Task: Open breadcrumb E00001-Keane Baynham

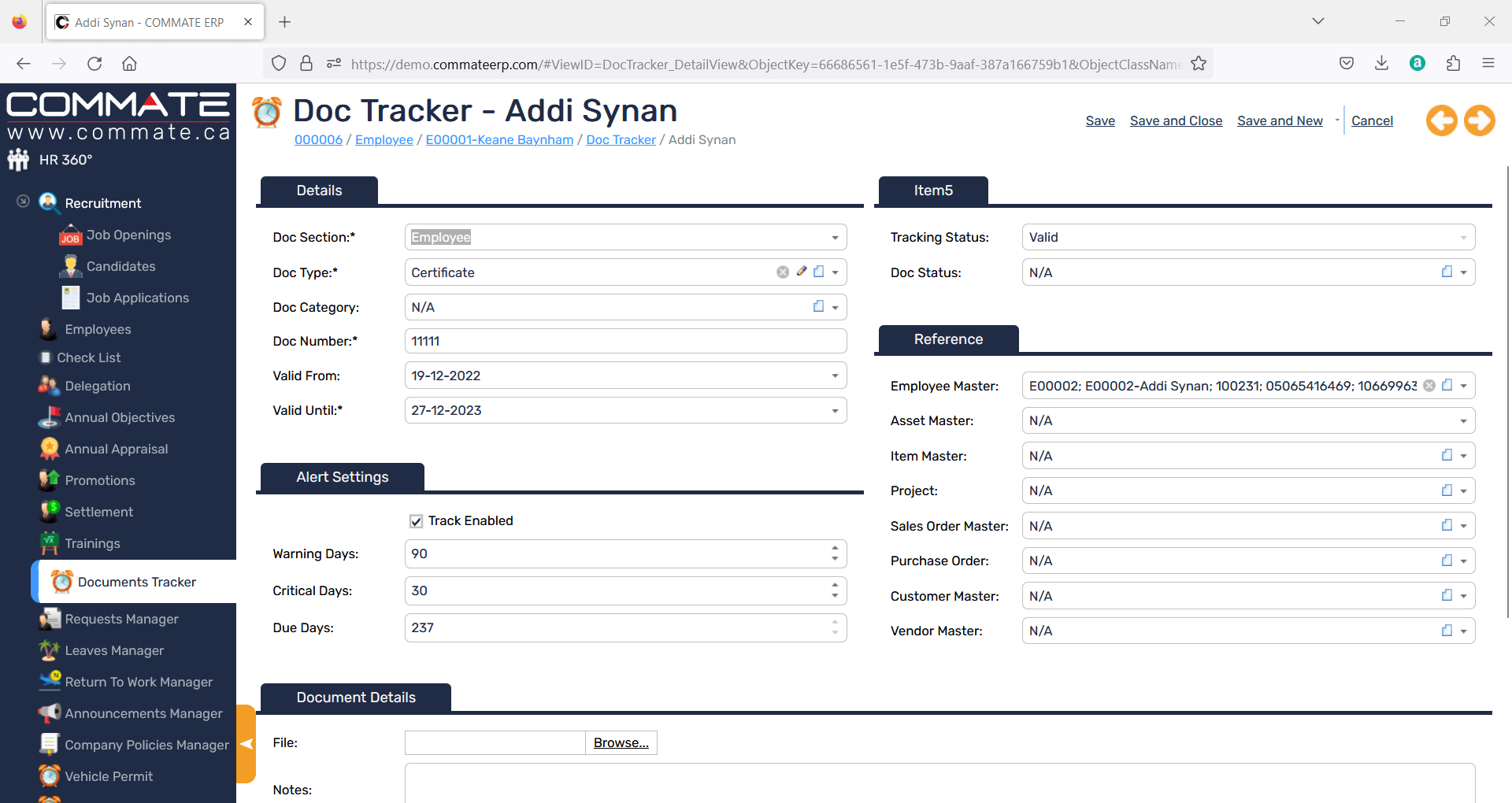Action: click(499, 139)
